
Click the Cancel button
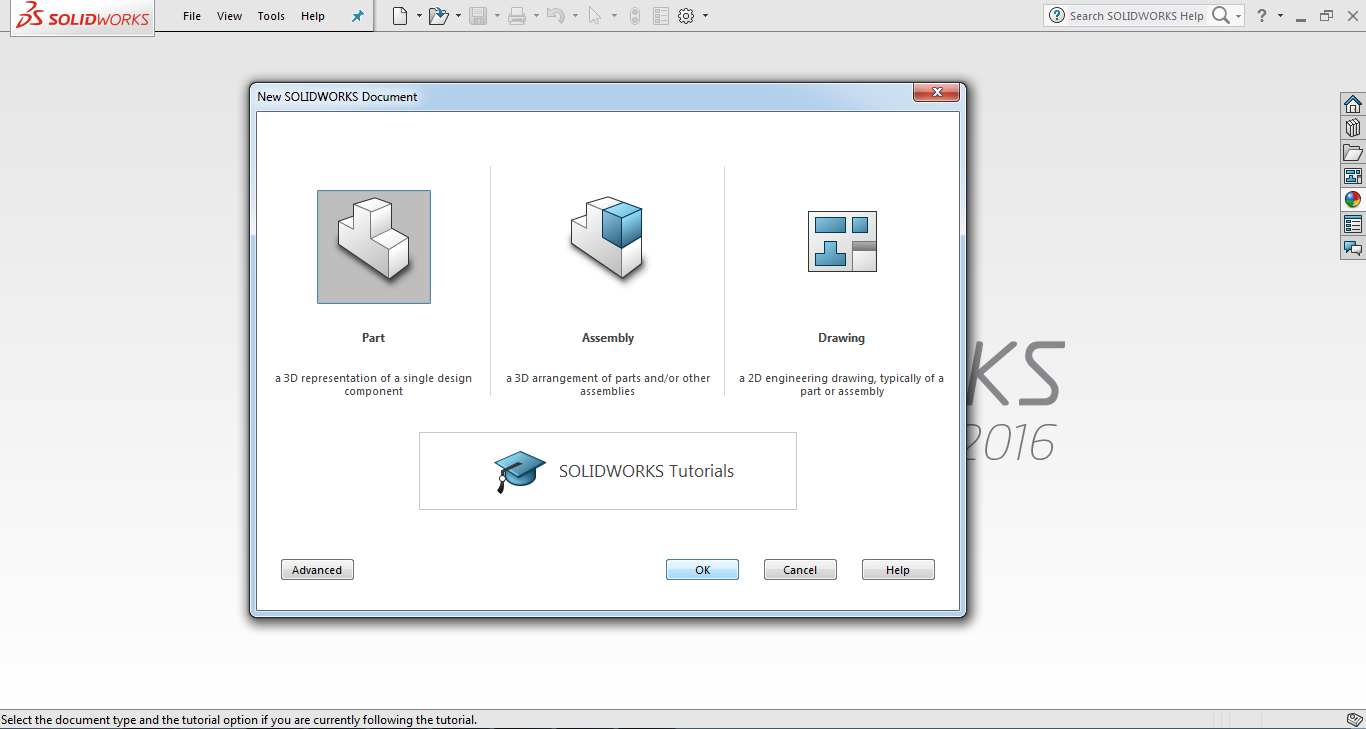point(800,570)
